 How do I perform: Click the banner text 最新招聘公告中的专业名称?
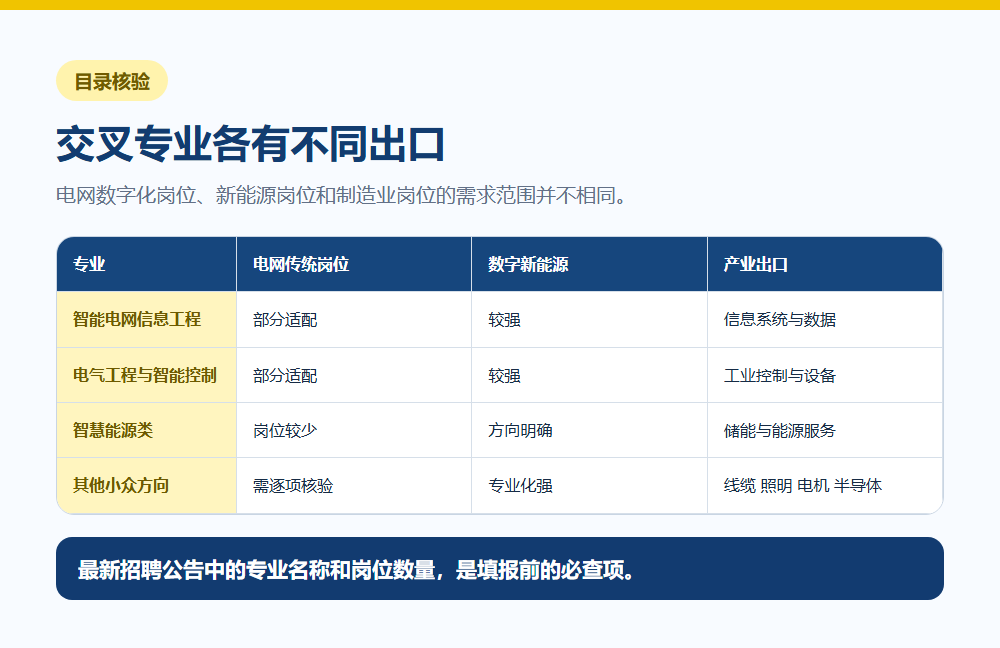pyautogui.click(x=203, y=570)
